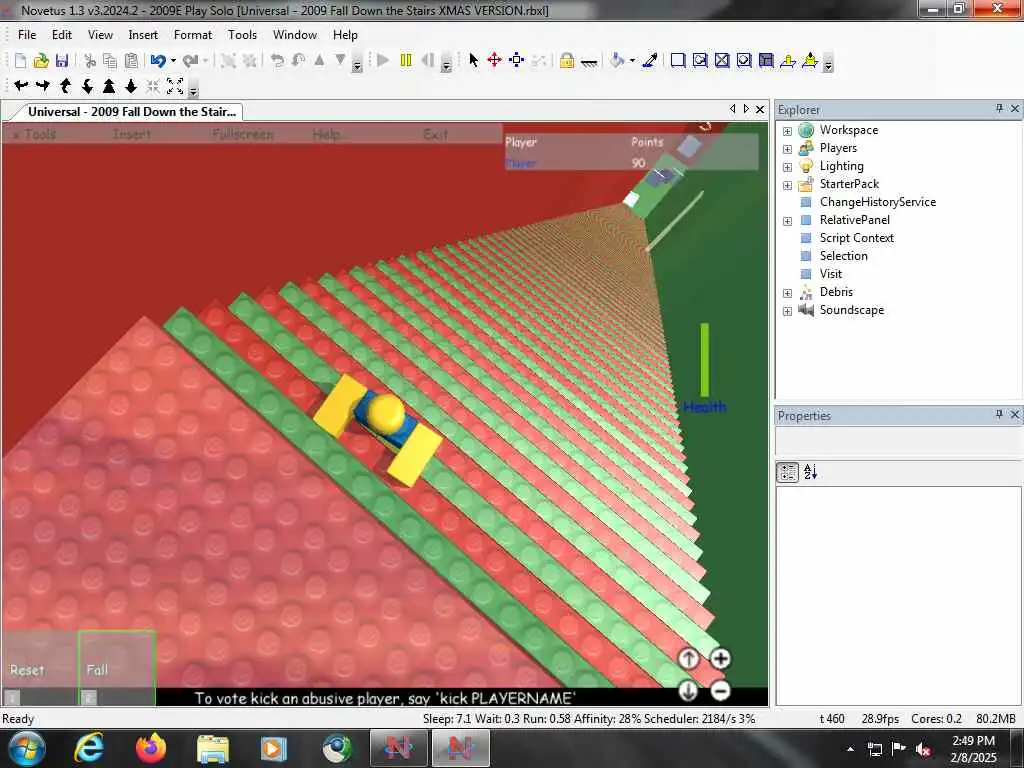Click the Run play arrow in toolbar

click(x=383, y=61)
